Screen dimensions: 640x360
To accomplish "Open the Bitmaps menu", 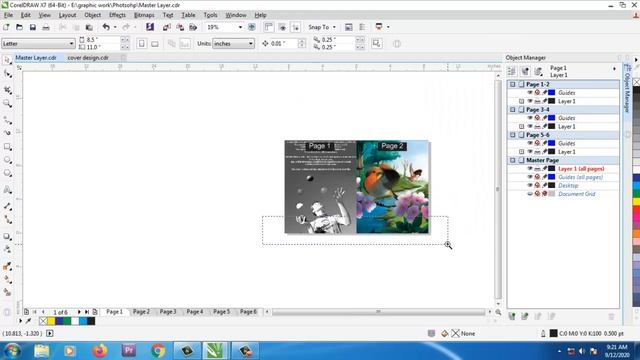I will tap(144, 15).
